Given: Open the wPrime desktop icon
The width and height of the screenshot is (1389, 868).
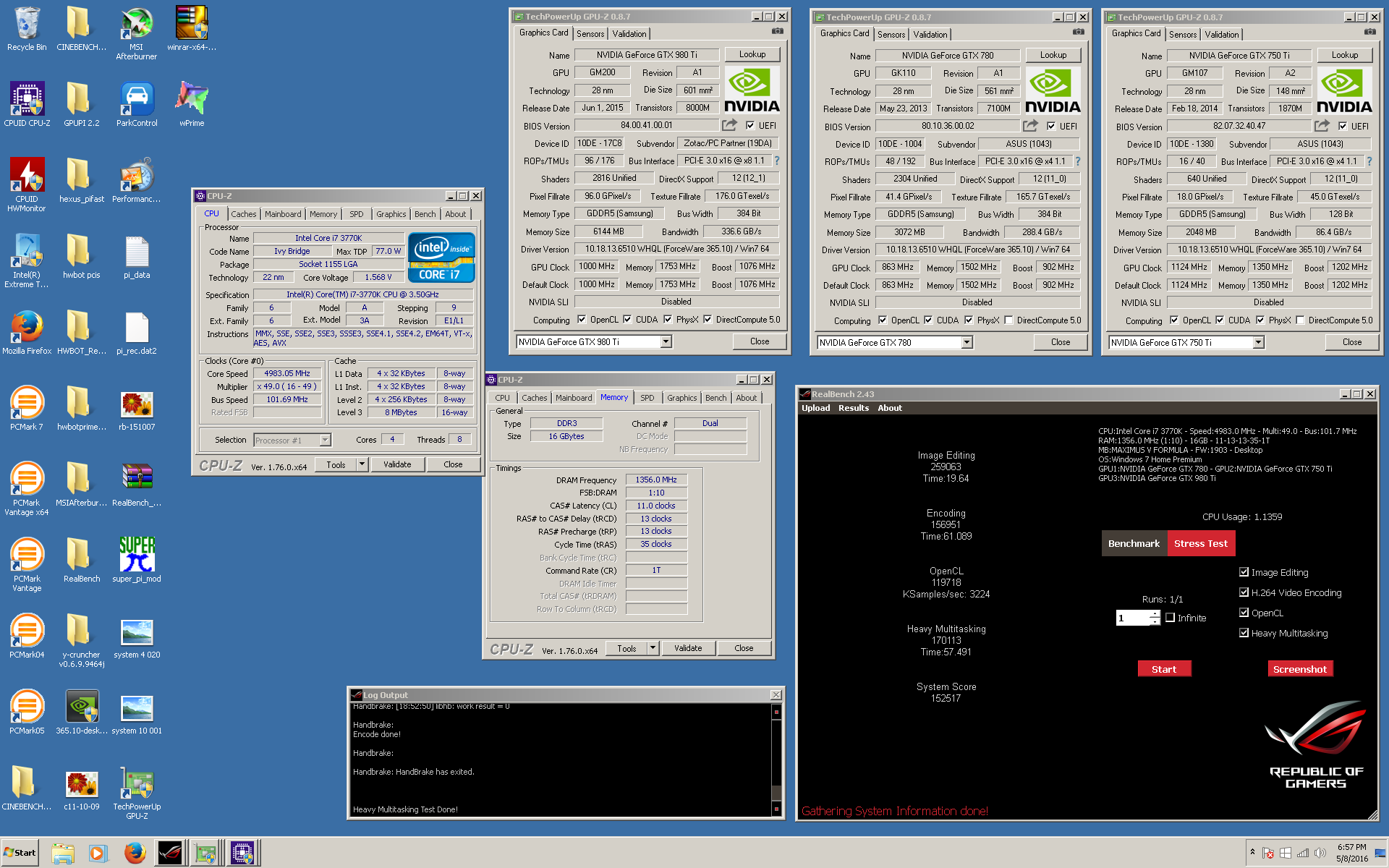Looking at the screenshot, I should click(192, 105).
